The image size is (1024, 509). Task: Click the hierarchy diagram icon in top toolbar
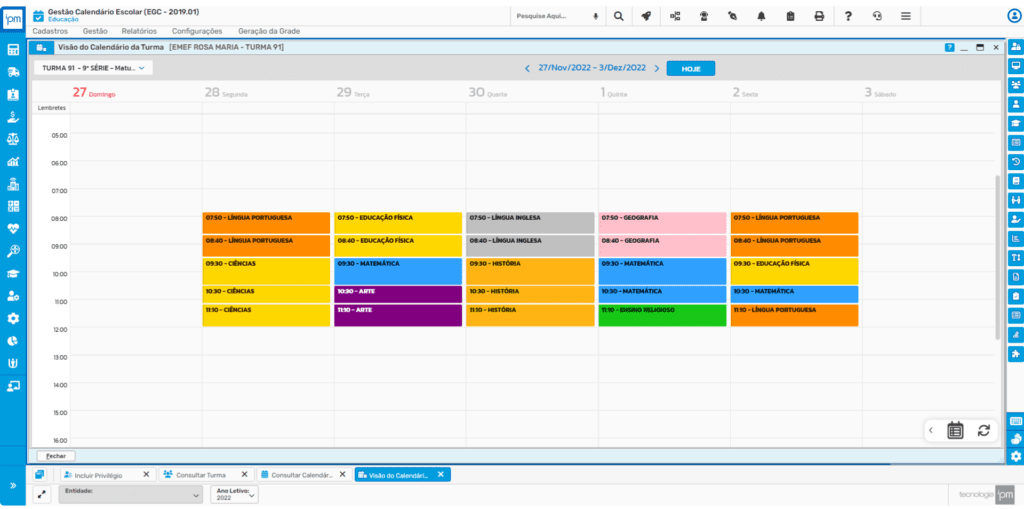675,16
